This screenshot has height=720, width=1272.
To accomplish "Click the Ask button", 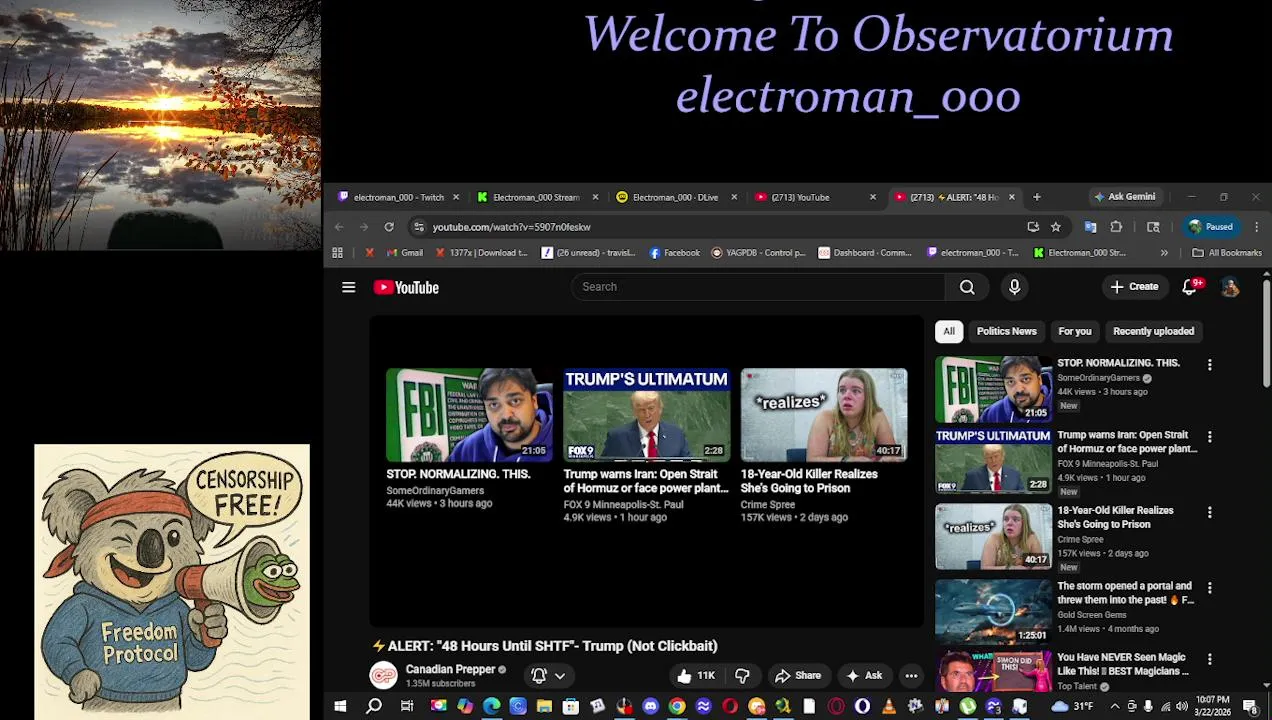I will click(864, 676).
